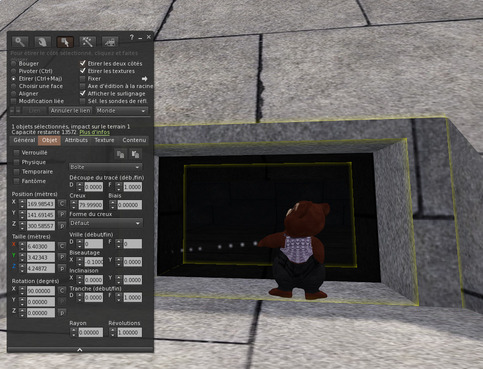Enable Axe d'édition à la racine
This screenshot has width=483, height=369.
pyautogui.click(x=83, y=86)
